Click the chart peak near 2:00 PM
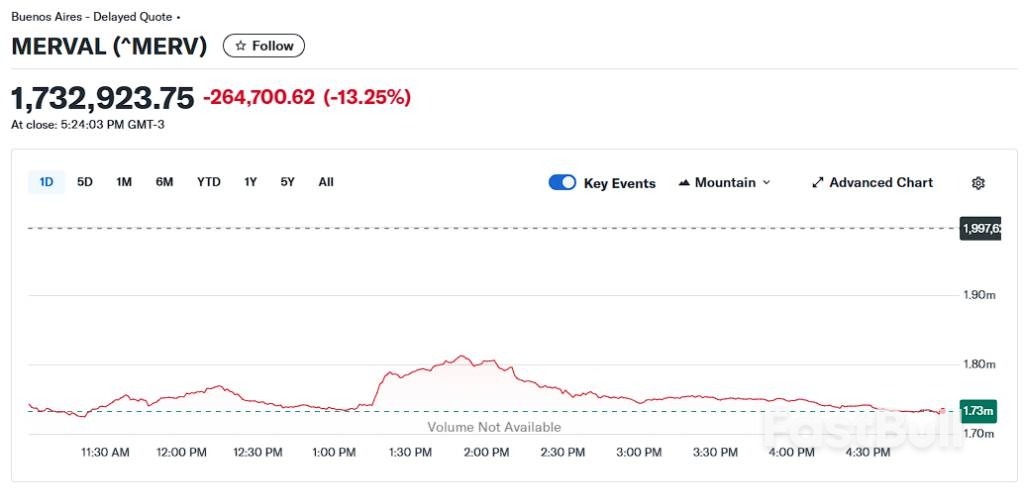The image size is (1024, 489). tap(461, 356)
